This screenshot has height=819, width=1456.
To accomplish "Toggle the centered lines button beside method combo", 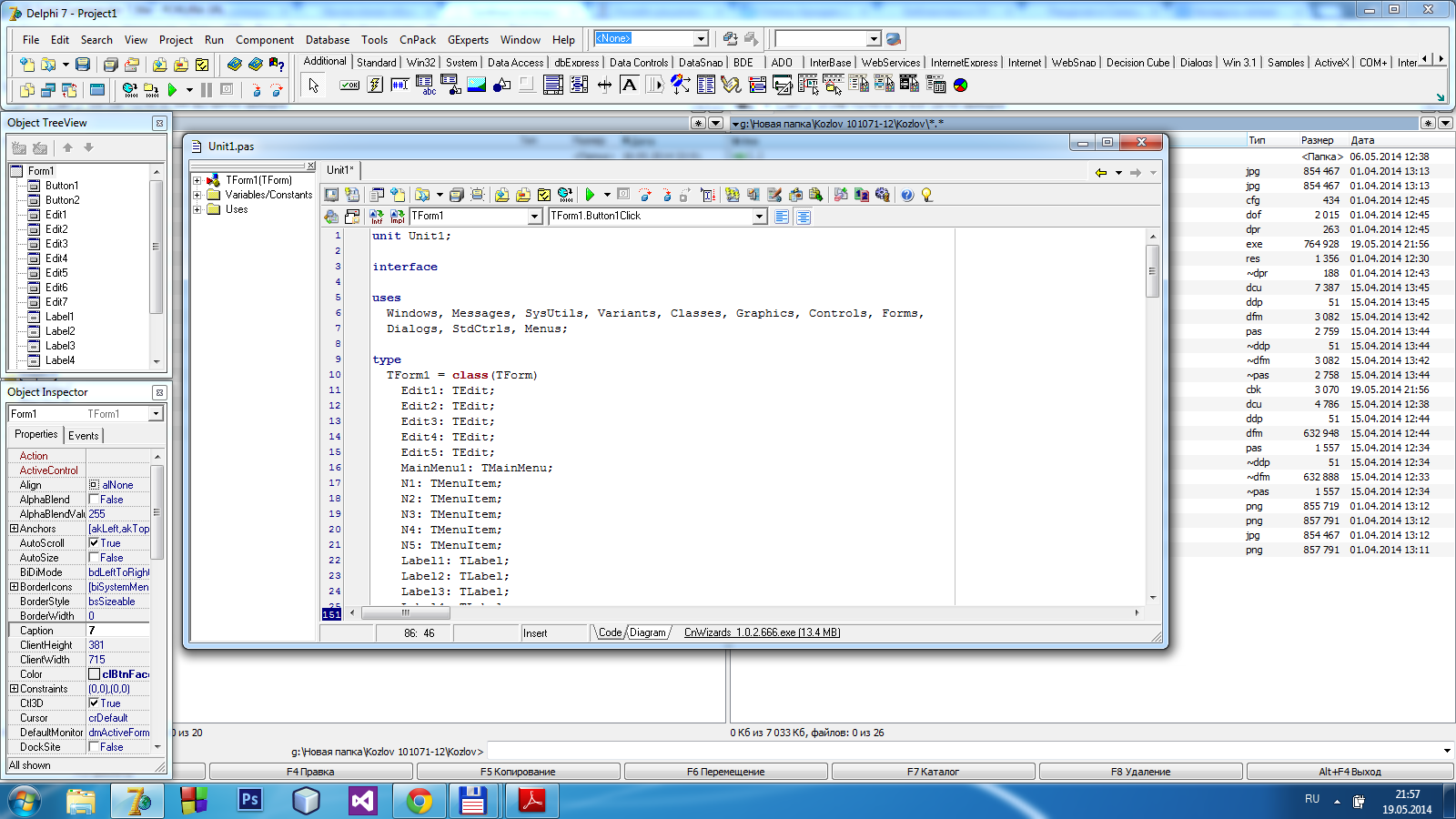I will coord(804,217).
